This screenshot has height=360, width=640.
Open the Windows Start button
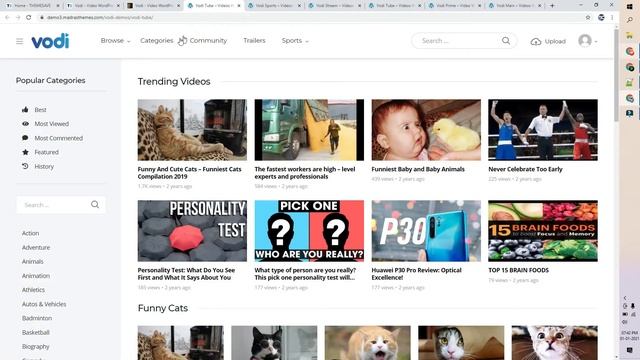point(630,6)
